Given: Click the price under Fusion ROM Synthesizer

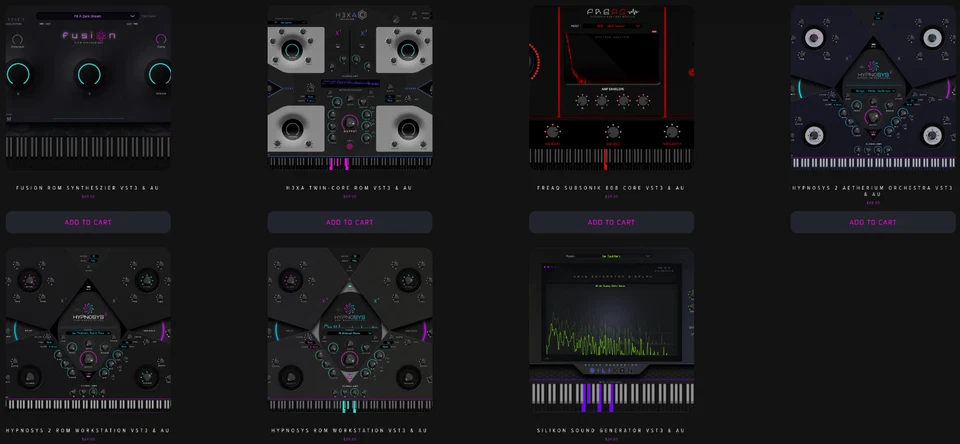Looking at the screenshot, I should click(x=88, y=197).
